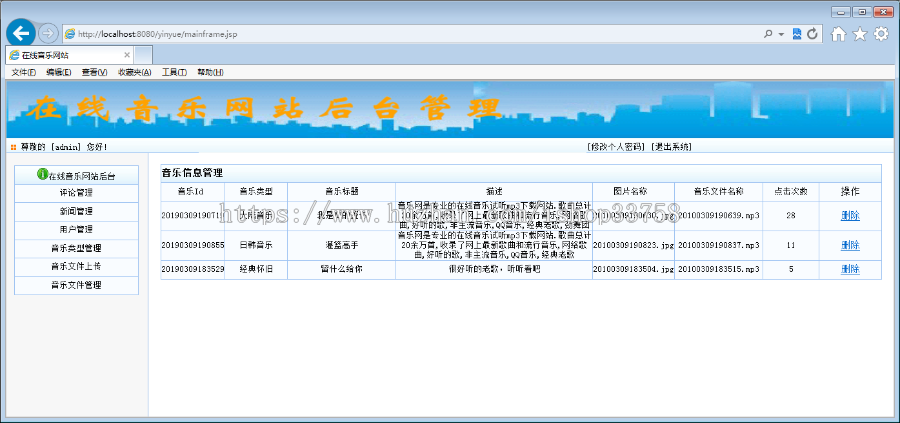Screen dimensions: 900x423
Task: Open 音乐文件上传 in the sidebar
Action: coord(76,266)
